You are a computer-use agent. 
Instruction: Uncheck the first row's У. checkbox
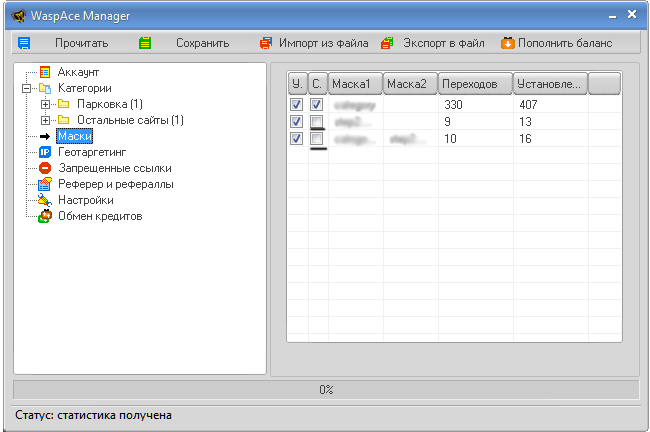tap(297, 105)
